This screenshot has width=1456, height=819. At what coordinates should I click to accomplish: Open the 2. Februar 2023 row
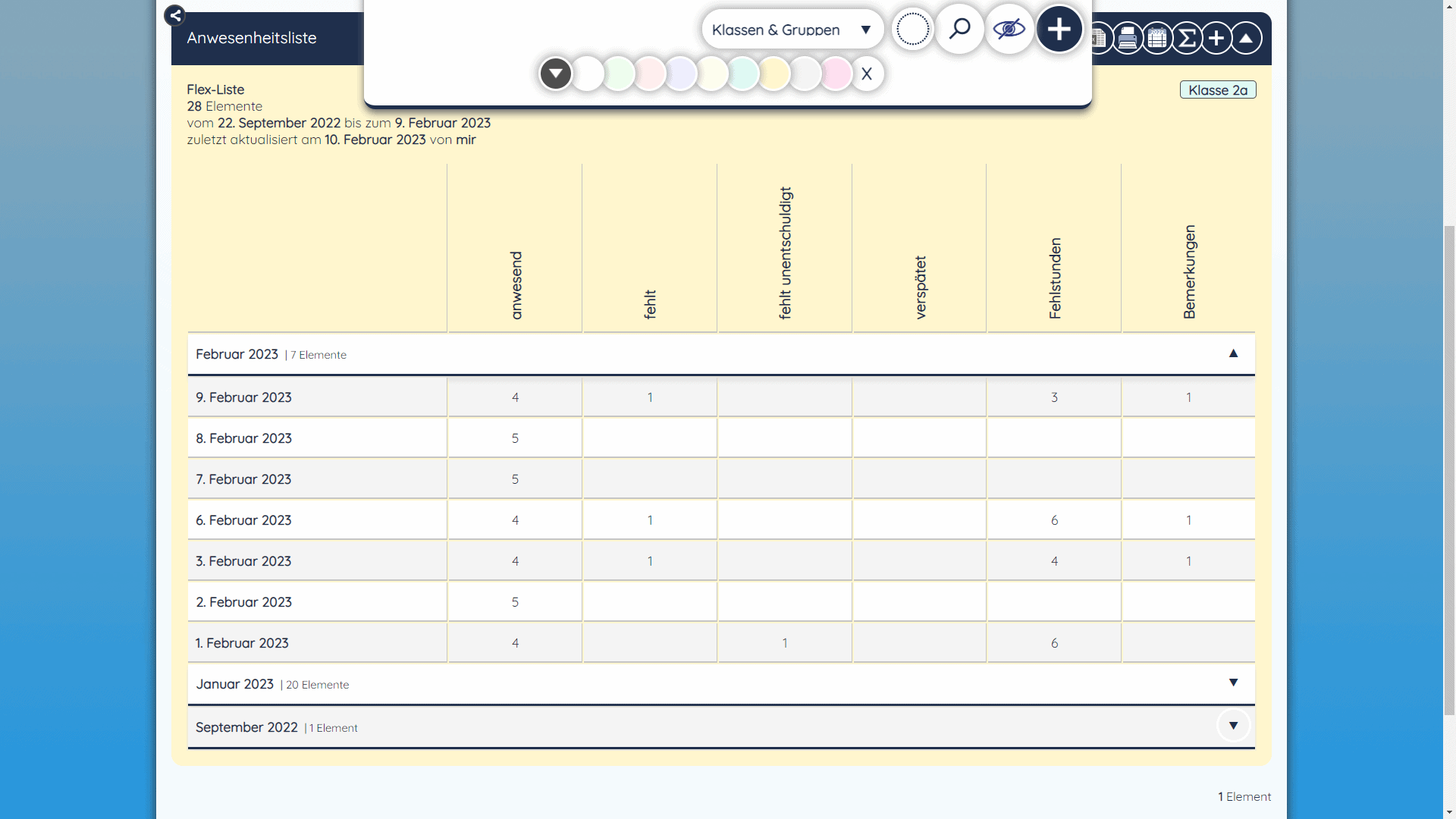(x=721, y=602)
